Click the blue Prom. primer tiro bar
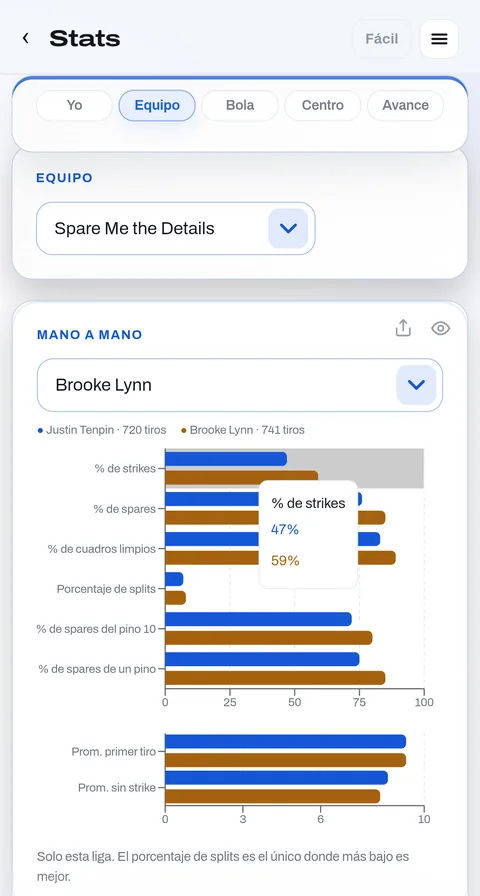This screenshot has height=896, width=480. [286, 742]
